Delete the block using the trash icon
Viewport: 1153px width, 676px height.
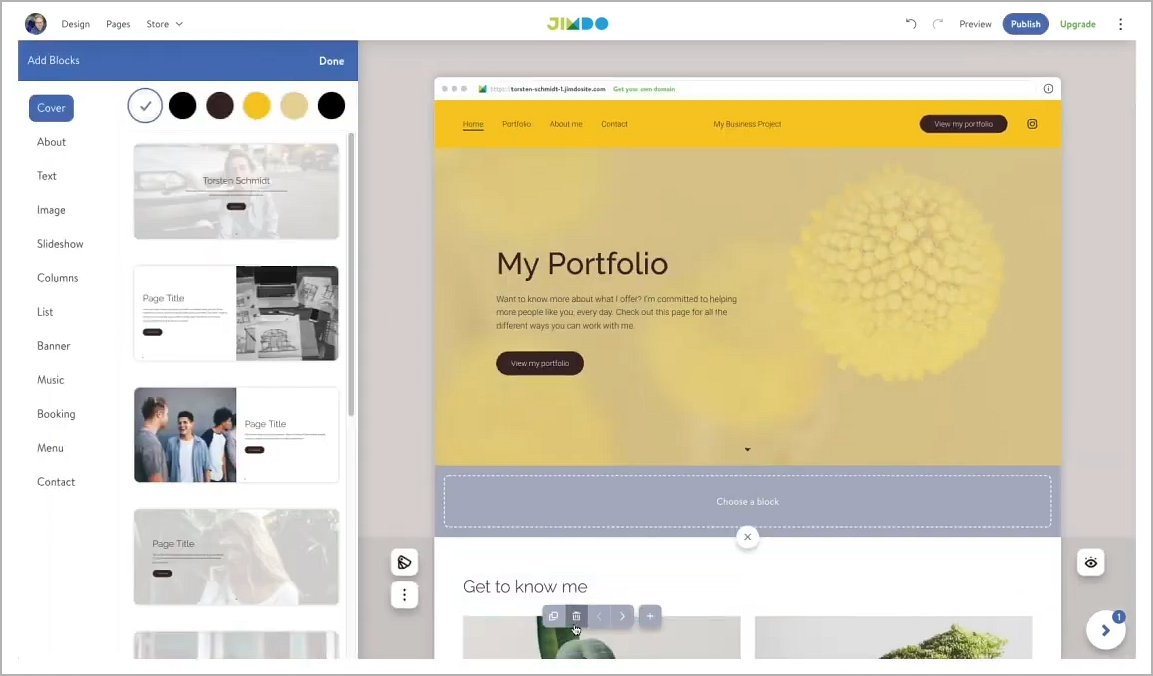coord(576,616)
